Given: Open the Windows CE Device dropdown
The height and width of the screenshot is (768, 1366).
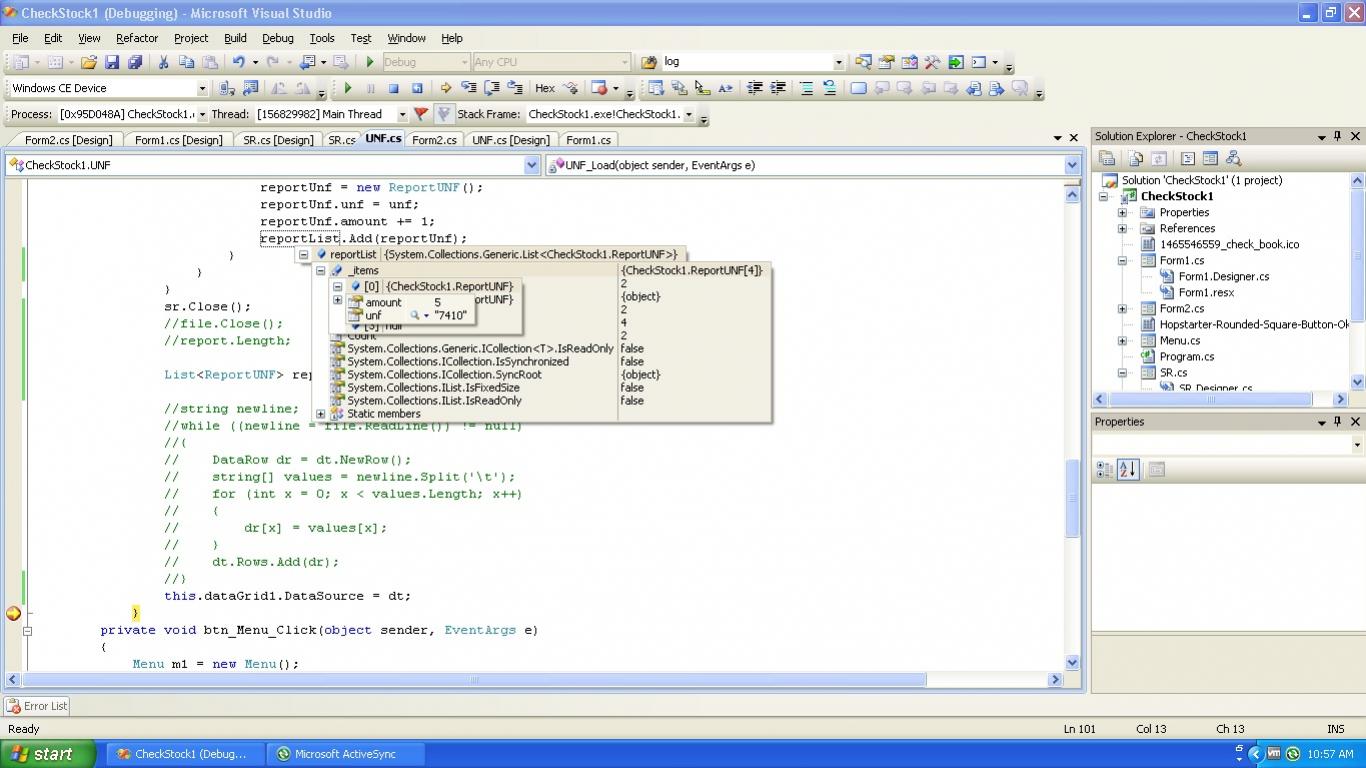Looking at the screenshot, I should pos(201,88).
